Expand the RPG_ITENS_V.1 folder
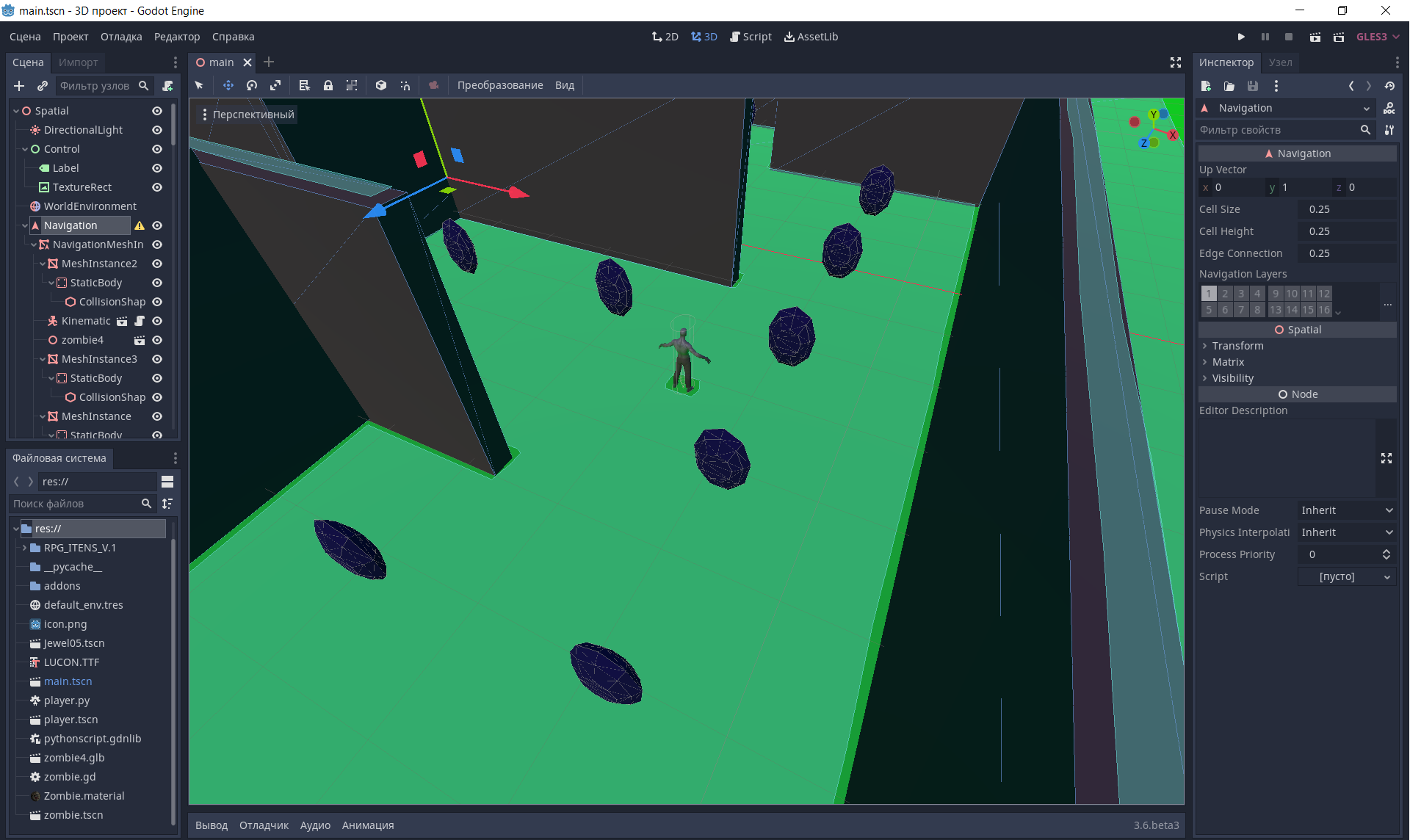 (24, 548)
